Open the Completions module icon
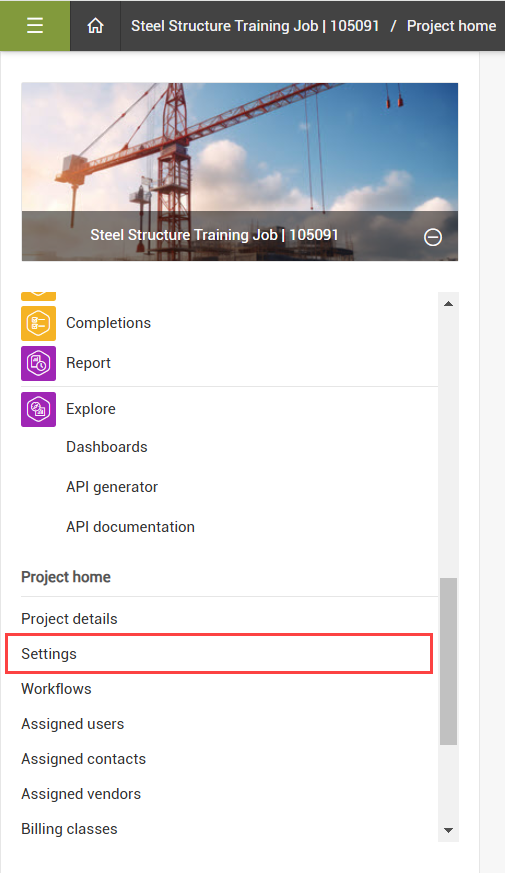Viewport: 505px width, 873px height. [x=38, y=323]
